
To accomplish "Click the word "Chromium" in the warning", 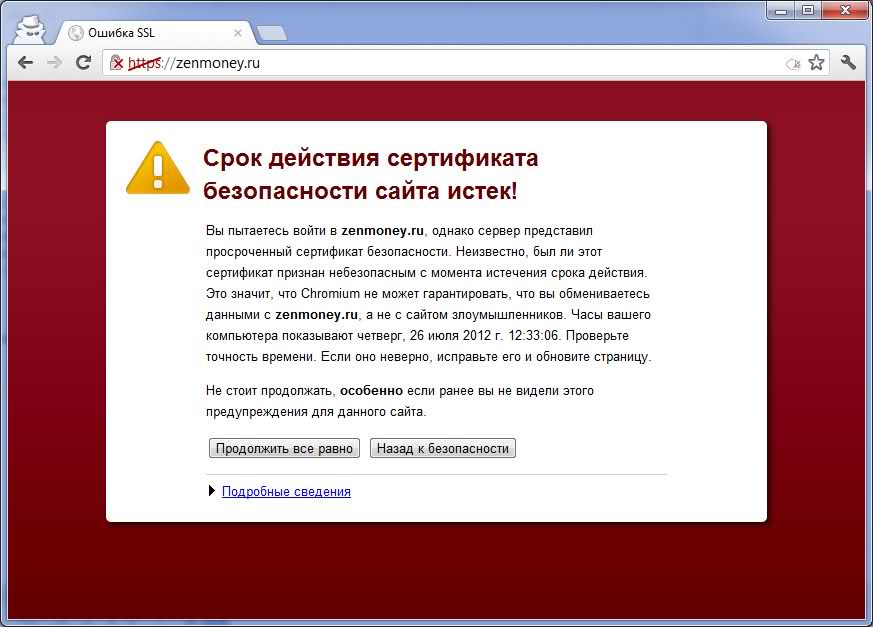I will pos(330,293).
